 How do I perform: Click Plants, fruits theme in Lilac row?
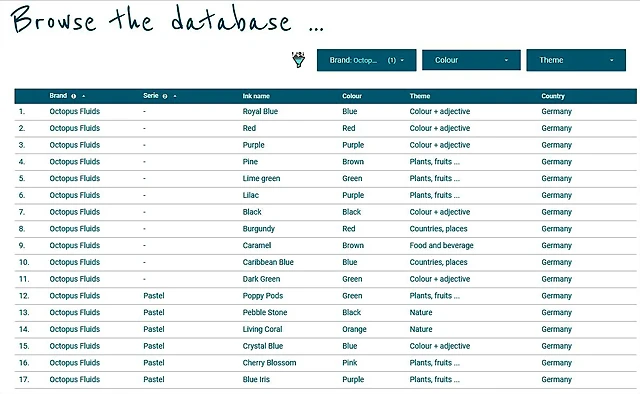coord(434,195)
